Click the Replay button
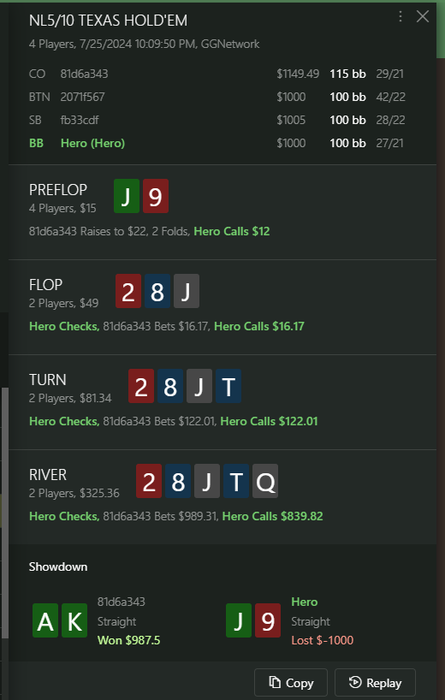Screen dimensions: 445x700 [375, 683]
